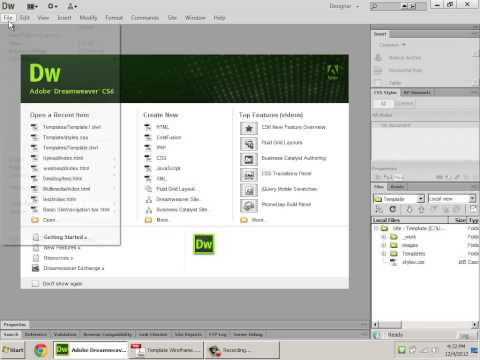The image size is (480, 360).
Task: Switch to the Link Checker tab
Action: coord(153,334)
